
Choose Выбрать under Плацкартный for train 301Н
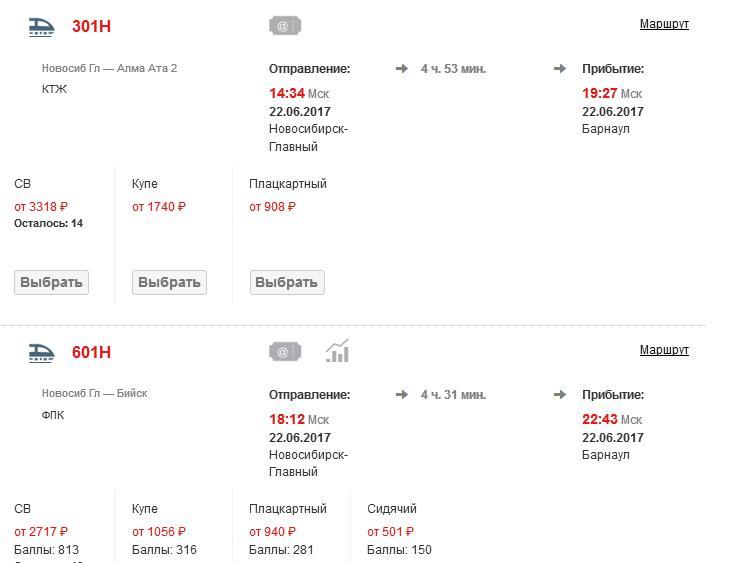(x=287, y=283)
